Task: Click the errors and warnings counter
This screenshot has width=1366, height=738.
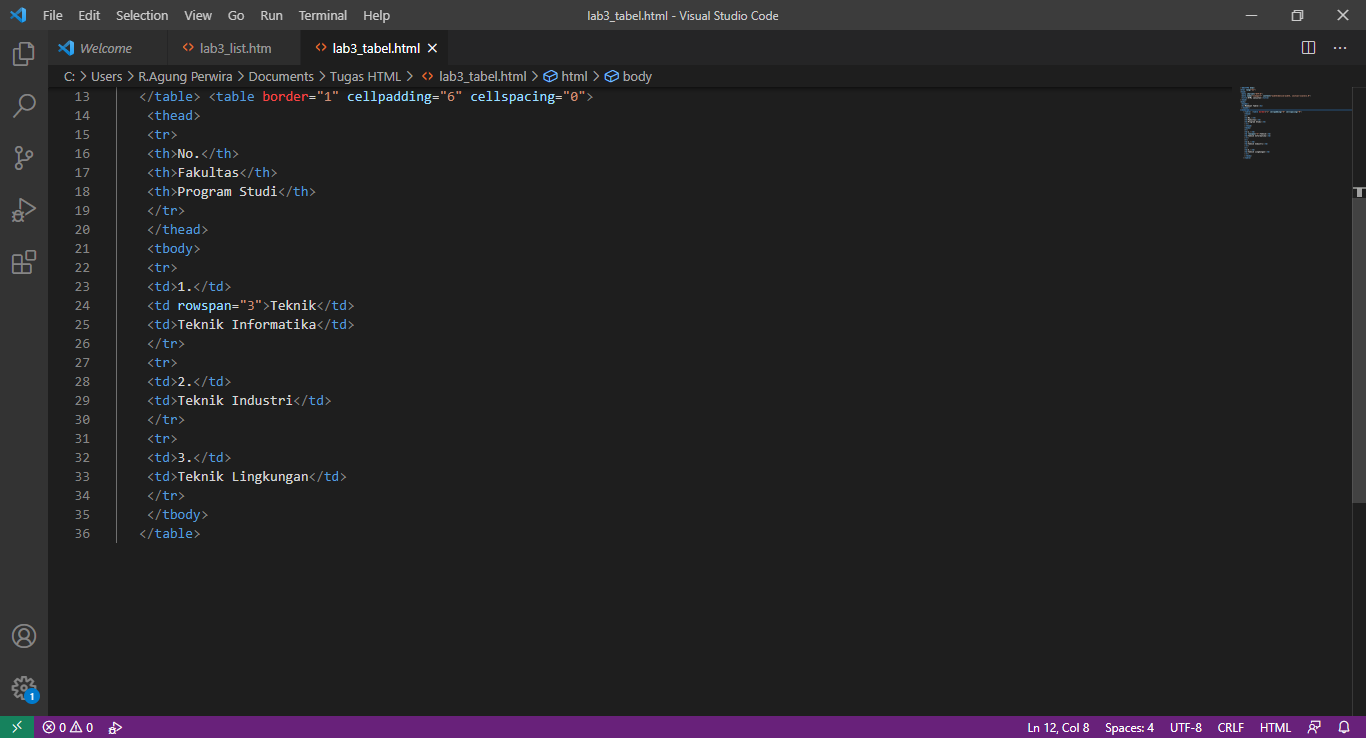Action: (66, 727)
